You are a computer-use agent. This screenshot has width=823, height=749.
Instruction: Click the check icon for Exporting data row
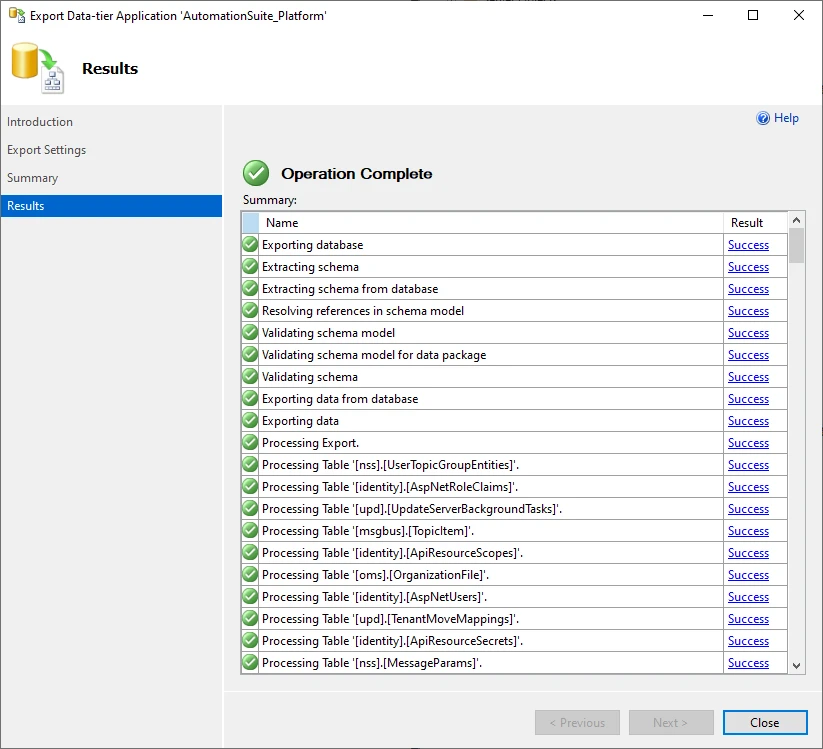tap(250, 420)
